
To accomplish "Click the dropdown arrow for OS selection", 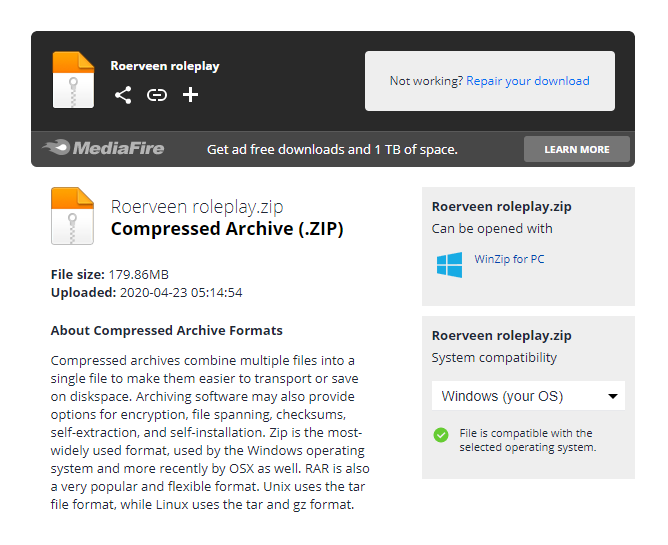I will tap(612, 397).
